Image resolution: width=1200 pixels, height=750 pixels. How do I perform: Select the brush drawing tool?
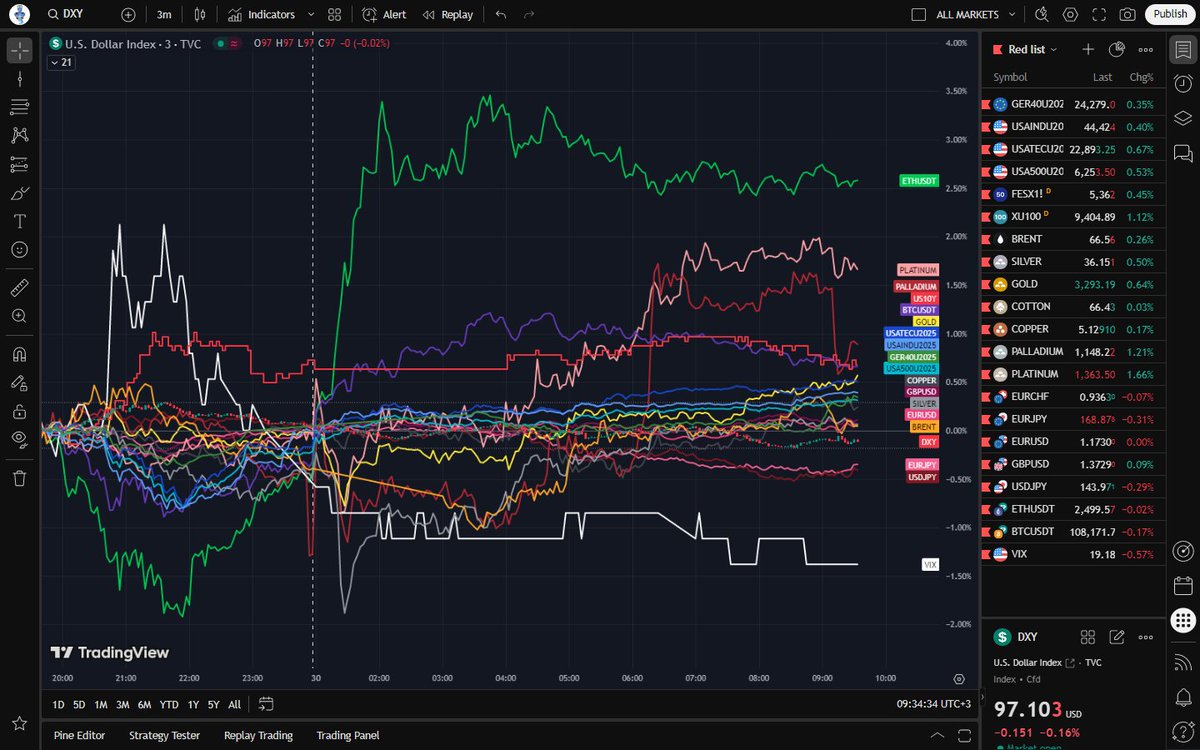click(20, 193)
